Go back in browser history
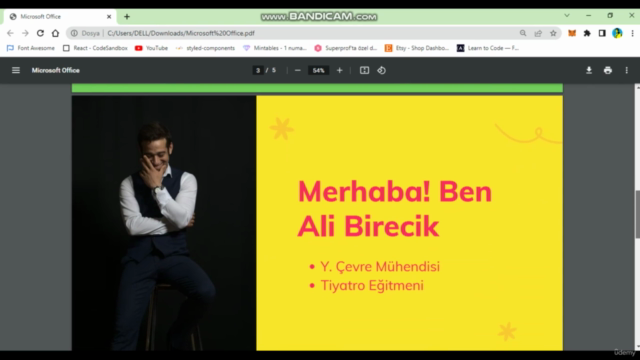 (10, 33)
